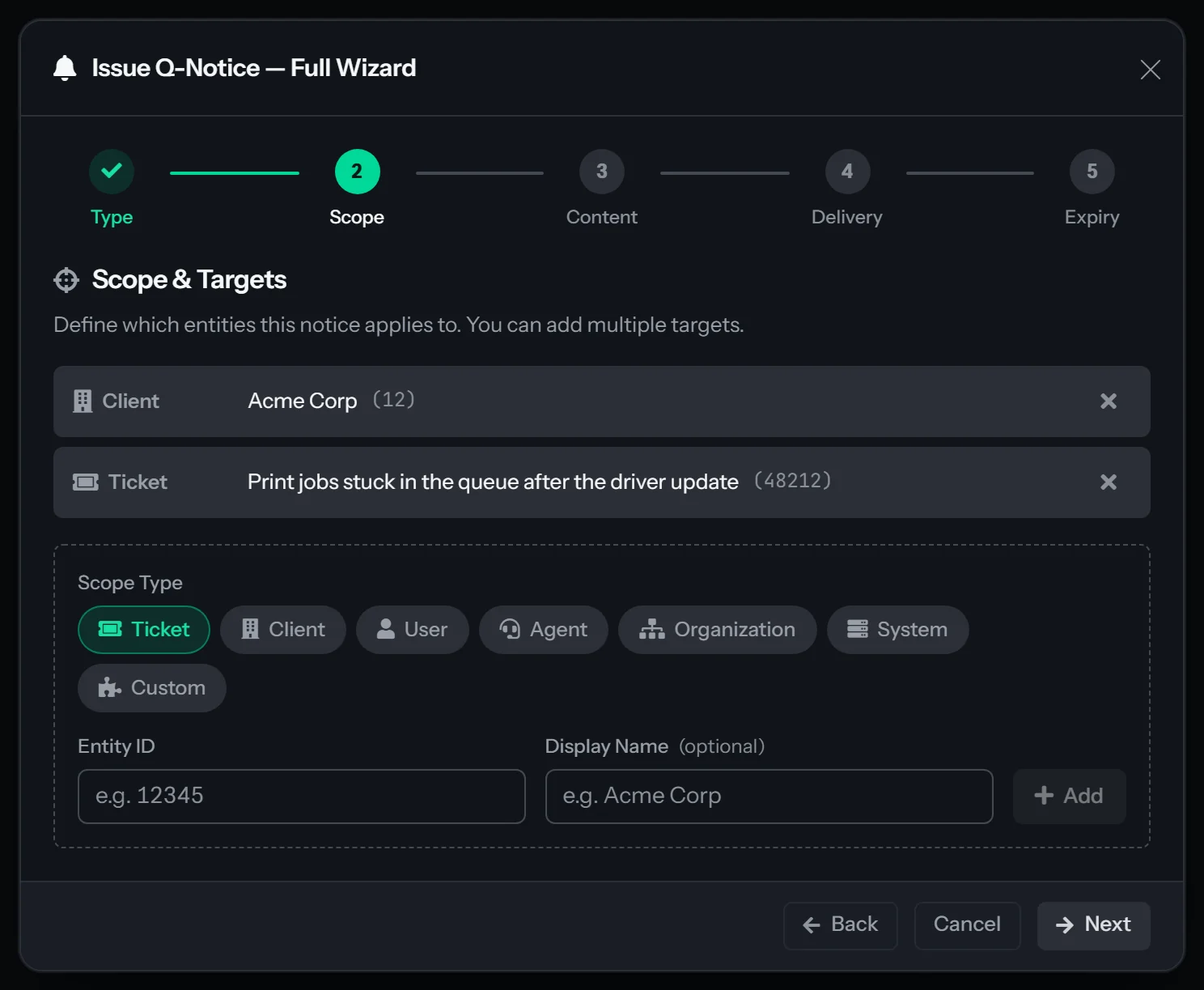The width and height of the screenshot is (1204, 990).
Task: Select the User scope type chip
Action: [x=413, y=630]
